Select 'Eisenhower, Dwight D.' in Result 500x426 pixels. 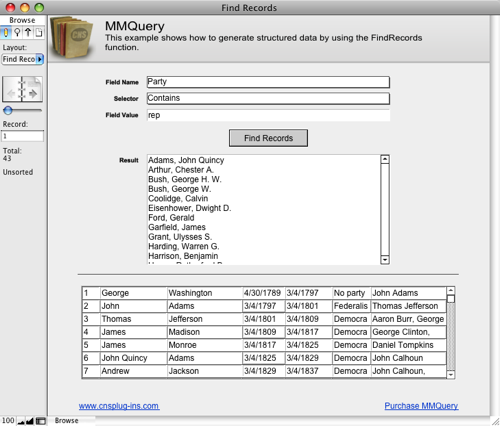tap(190, 208)
